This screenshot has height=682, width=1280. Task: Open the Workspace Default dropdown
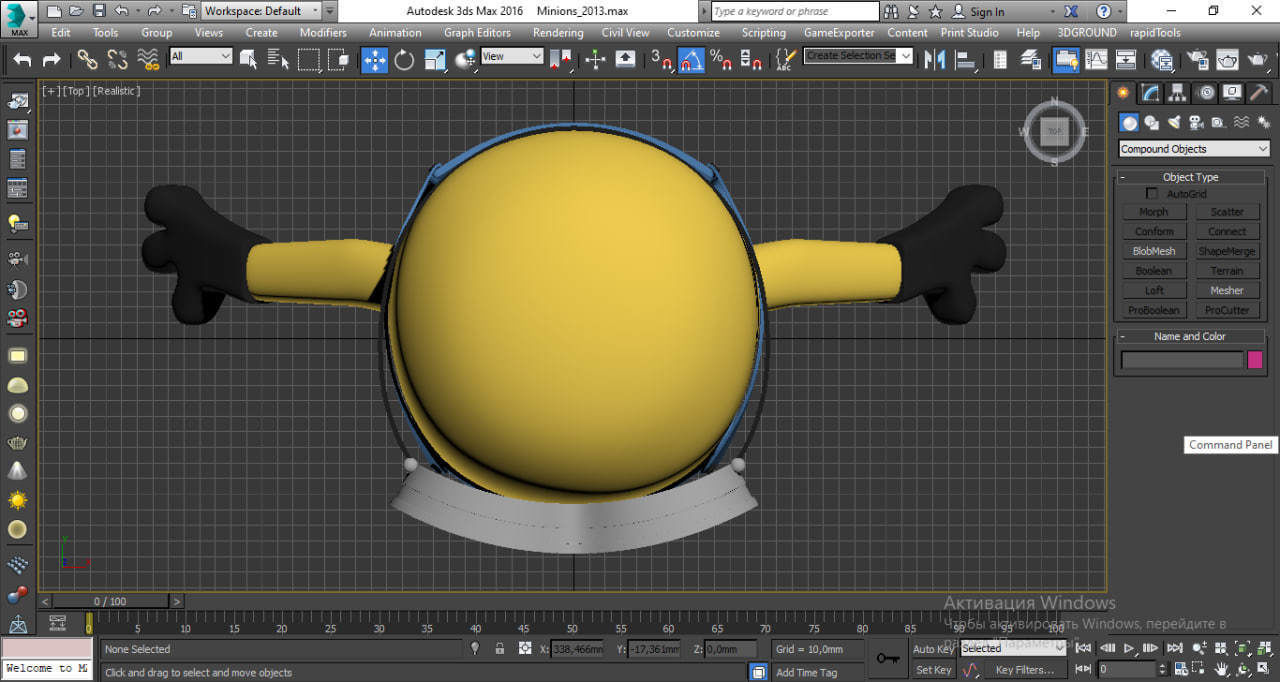click(261, 11)
